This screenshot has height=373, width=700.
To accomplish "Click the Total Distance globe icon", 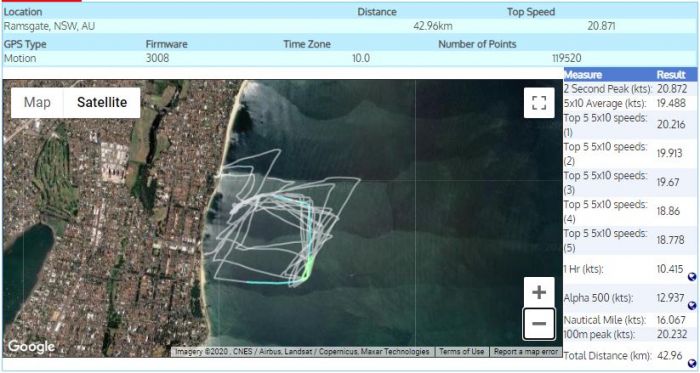I will point(692,363).
